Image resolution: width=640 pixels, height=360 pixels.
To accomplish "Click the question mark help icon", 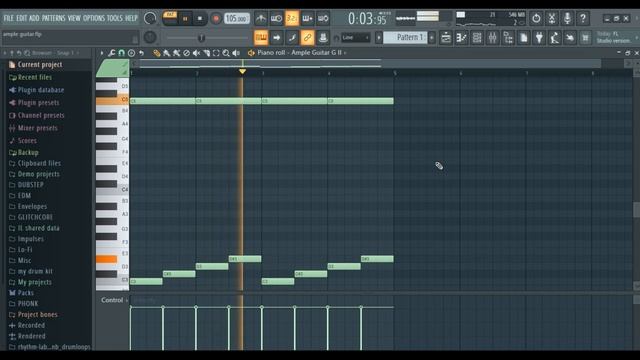I will pos(583,18).
